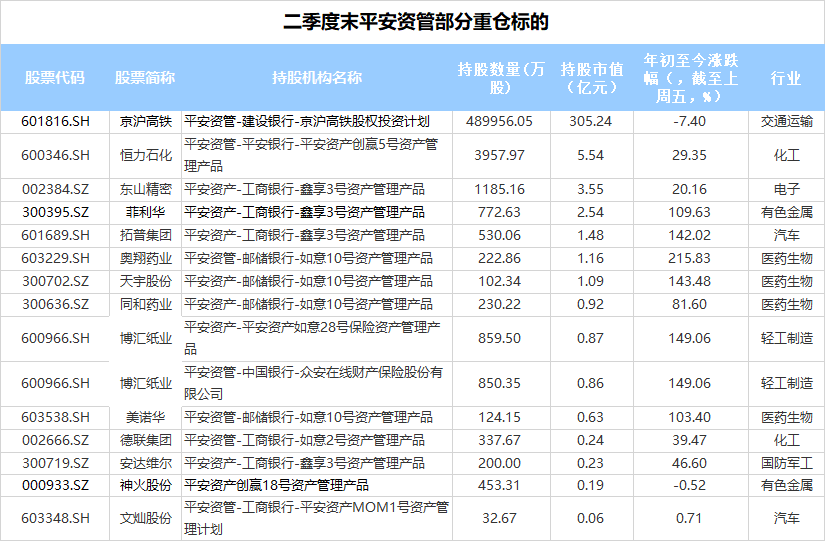Click stock code 002384.SZ
The image size is (825, 541).
(55, 189)
